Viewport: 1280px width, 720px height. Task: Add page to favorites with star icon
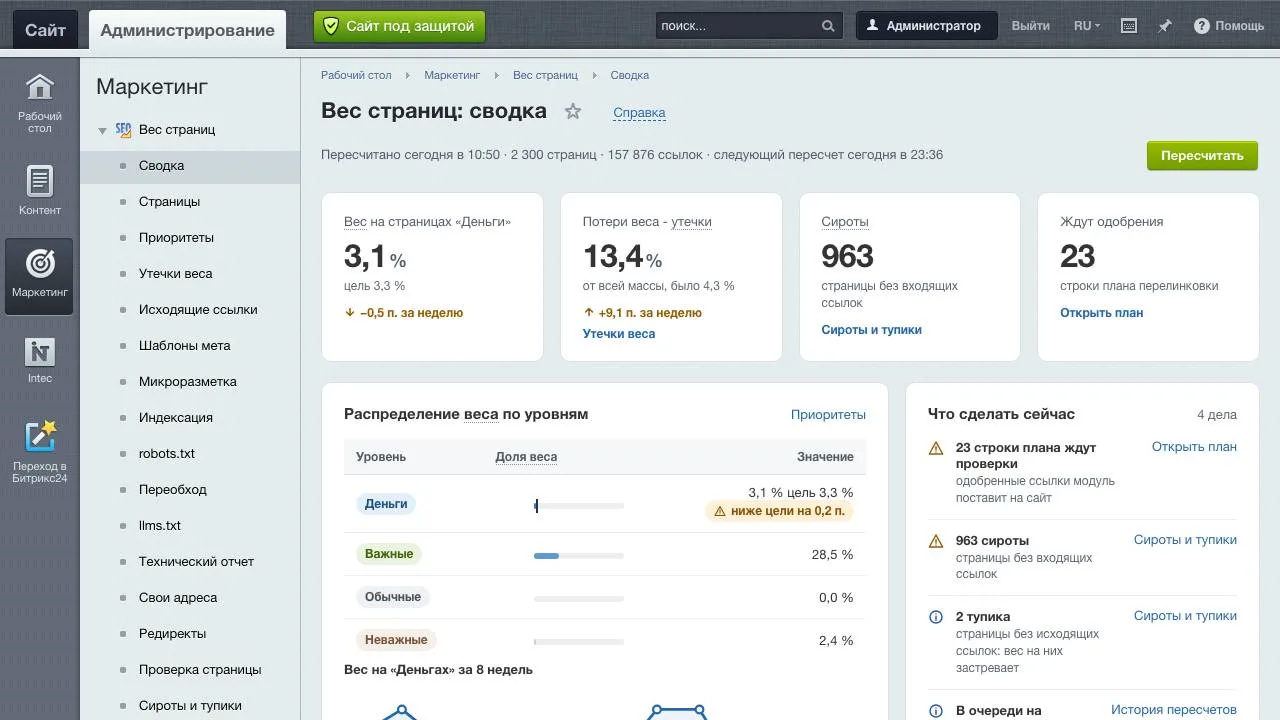coord(573,111)
